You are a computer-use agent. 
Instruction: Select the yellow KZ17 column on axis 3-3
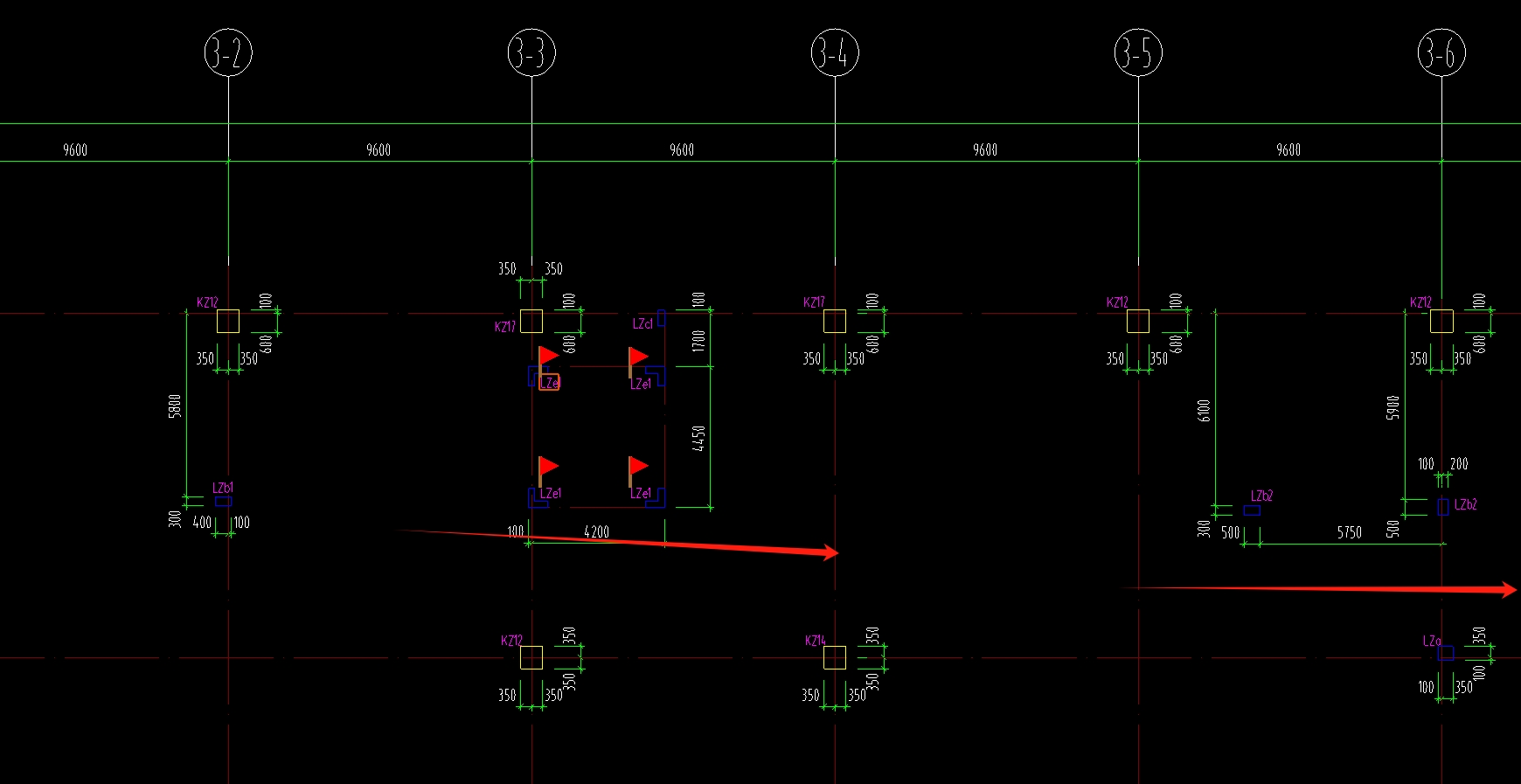pos(531,322)
